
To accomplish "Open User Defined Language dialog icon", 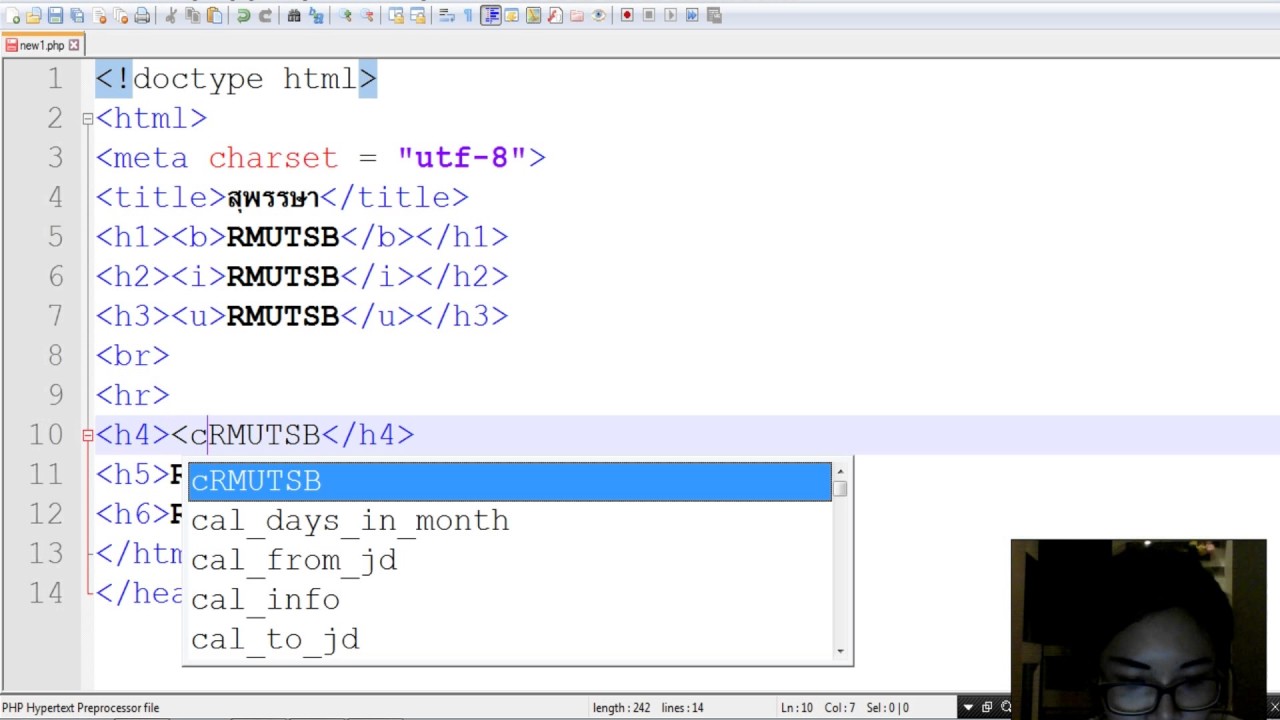I will [511, 15].
